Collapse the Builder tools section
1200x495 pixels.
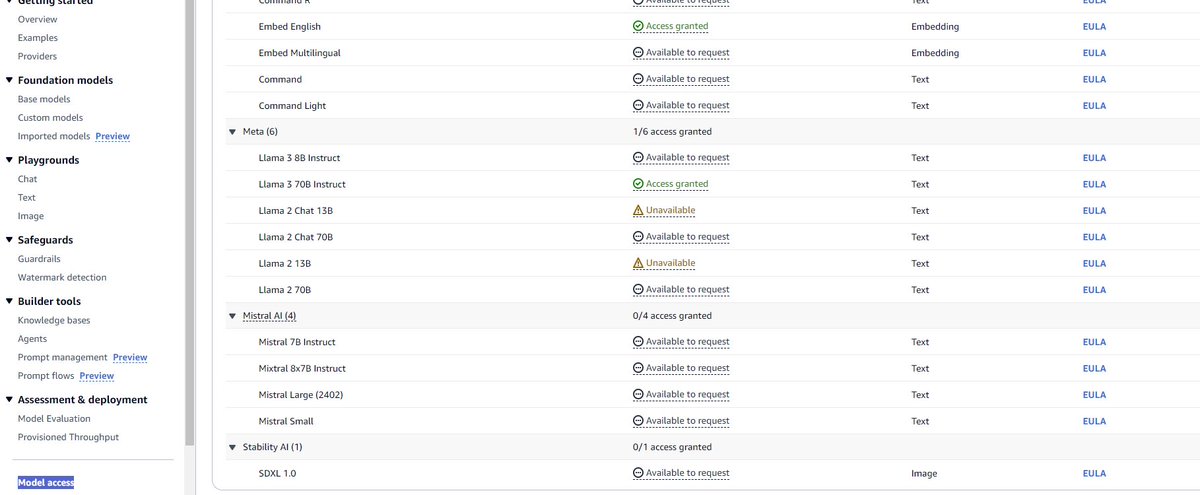coord(9,301)
